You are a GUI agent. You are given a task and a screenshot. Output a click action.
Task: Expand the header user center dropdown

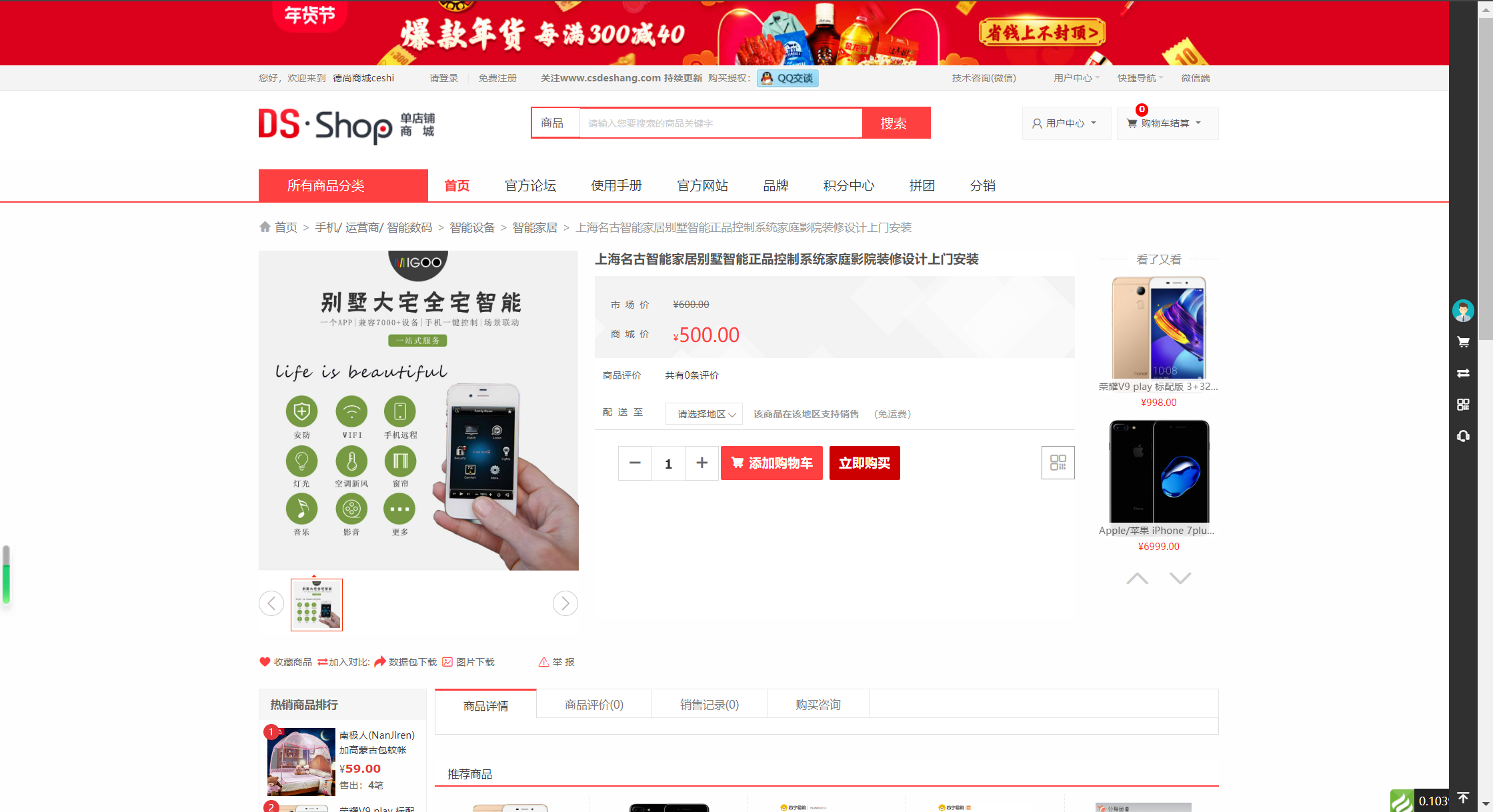[1066, 123]
